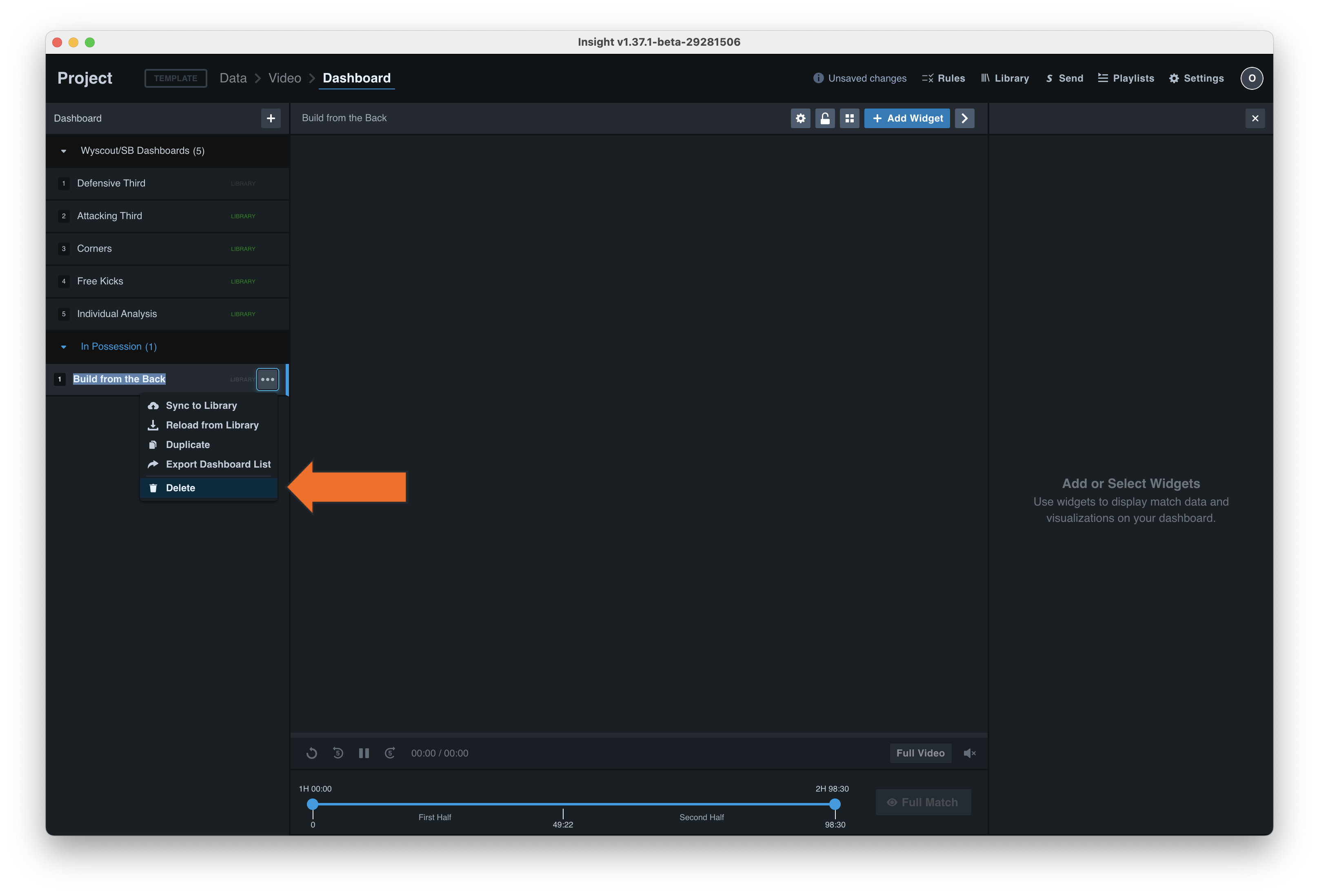Toggle the mute speaker icon

969,753
